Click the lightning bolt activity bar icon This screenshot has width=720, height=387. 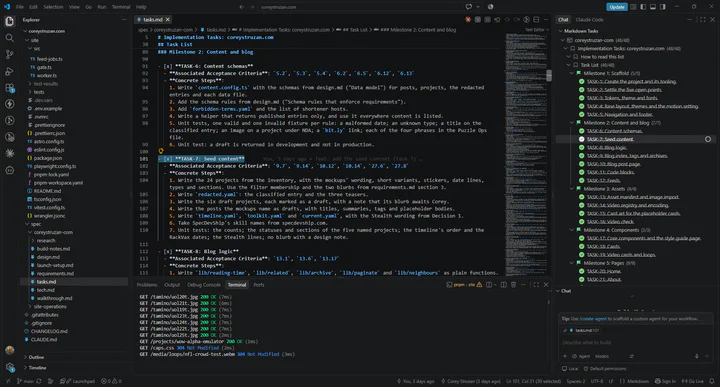point(9,104)
